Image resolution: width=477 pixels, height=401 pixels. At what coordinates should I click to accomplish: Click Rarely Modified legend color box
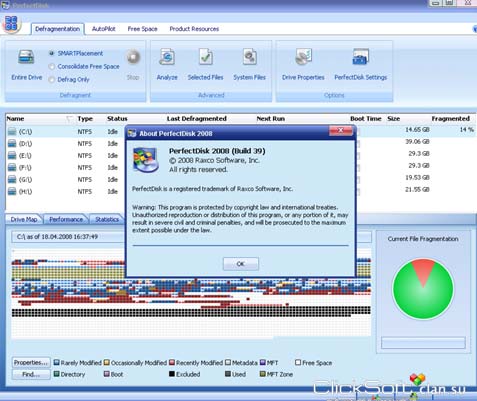(57, 362)
